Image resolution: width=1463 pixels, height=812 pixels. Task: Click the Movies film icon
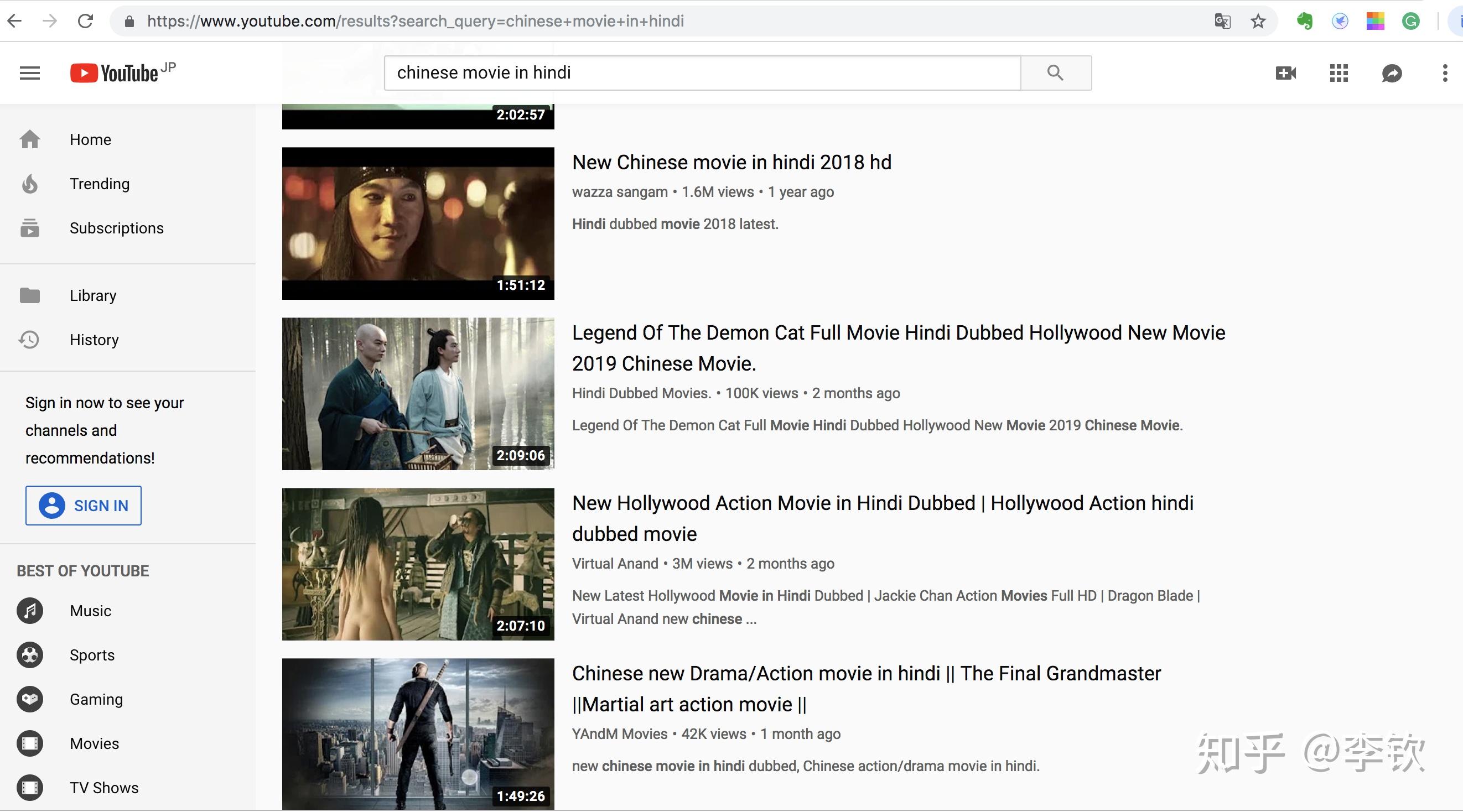(x=29, y=743)
